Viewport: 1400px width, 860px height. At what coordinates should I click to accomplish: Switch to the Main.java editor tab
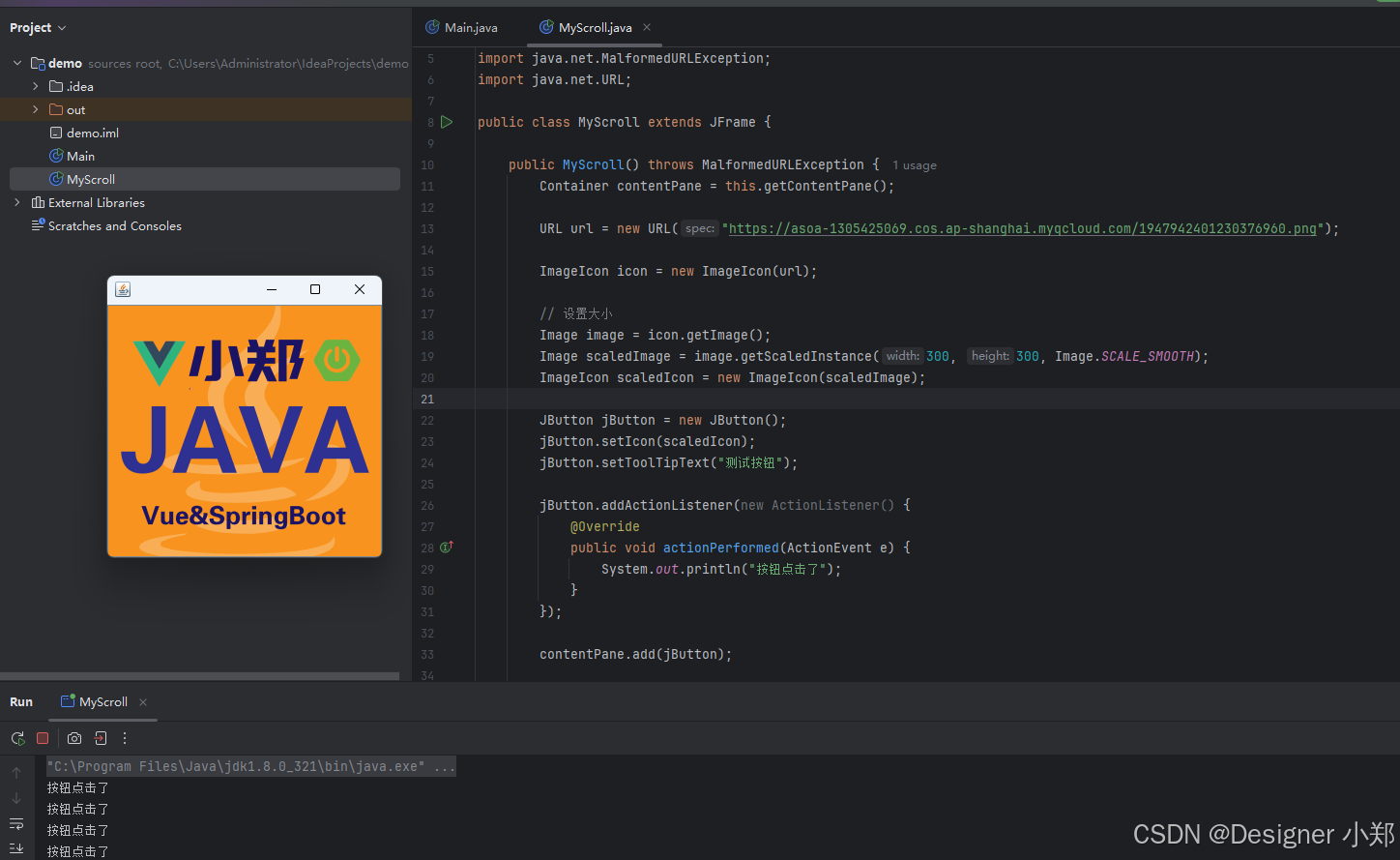462,27
